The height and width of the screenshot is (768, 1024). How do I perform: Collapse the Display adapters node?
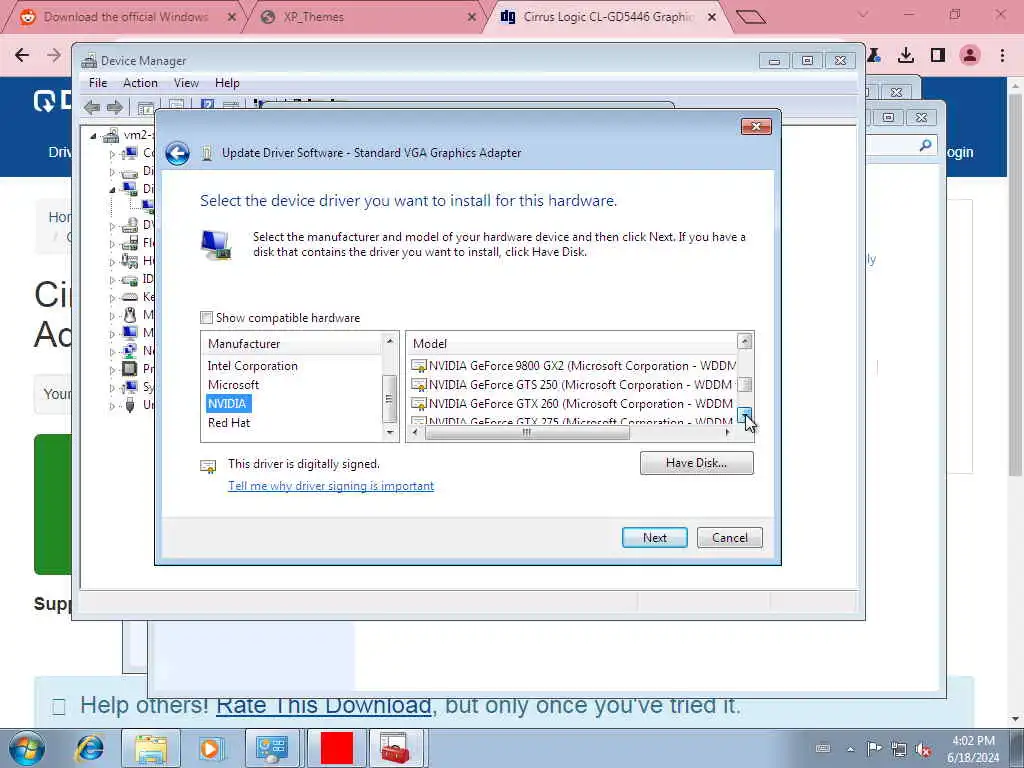[112, 190]
